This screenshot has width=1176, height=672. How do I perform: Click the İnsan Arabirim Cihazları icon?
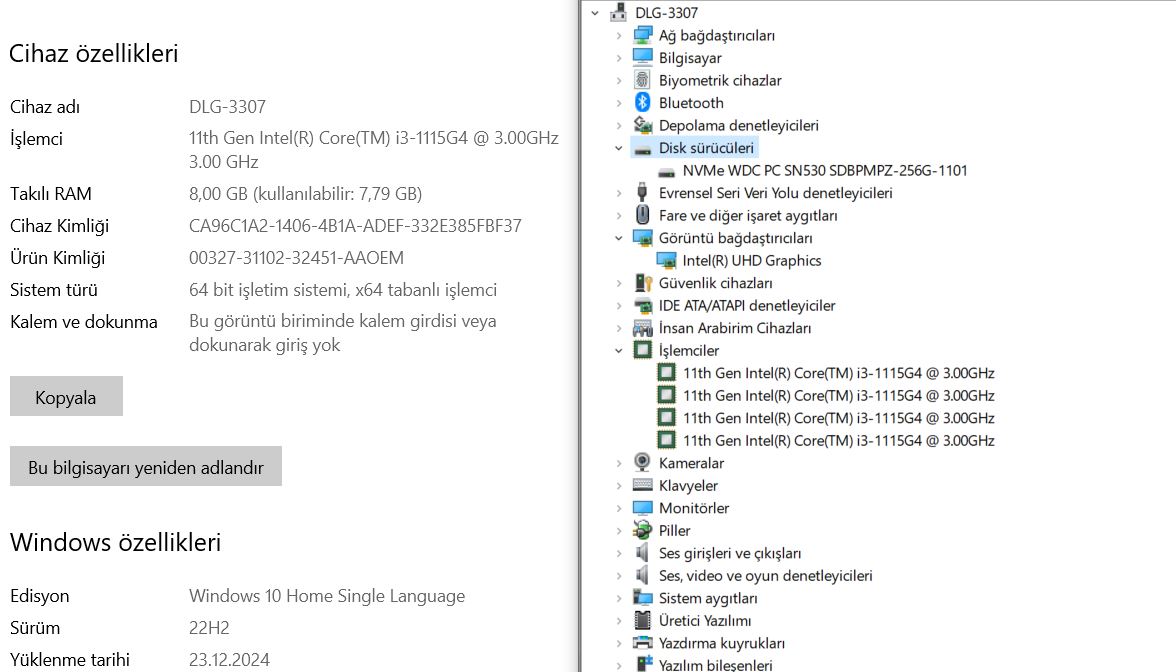[x=643, y=328]
